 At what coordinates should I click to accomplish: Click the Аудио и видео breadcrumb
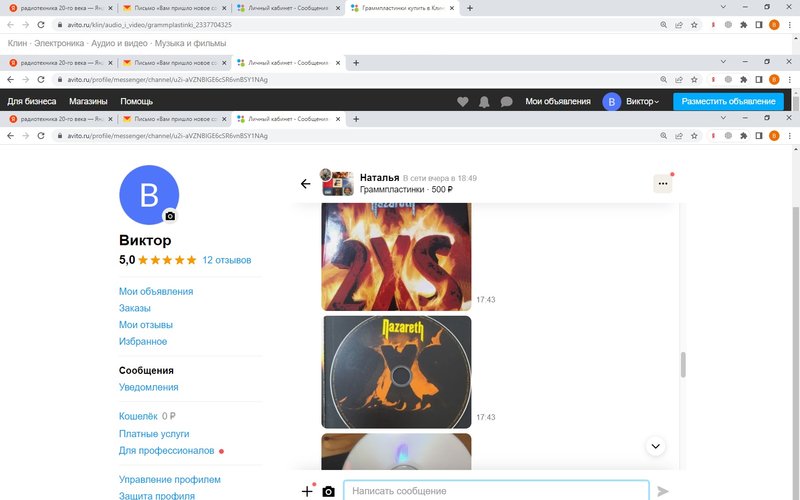click(119, 43)
